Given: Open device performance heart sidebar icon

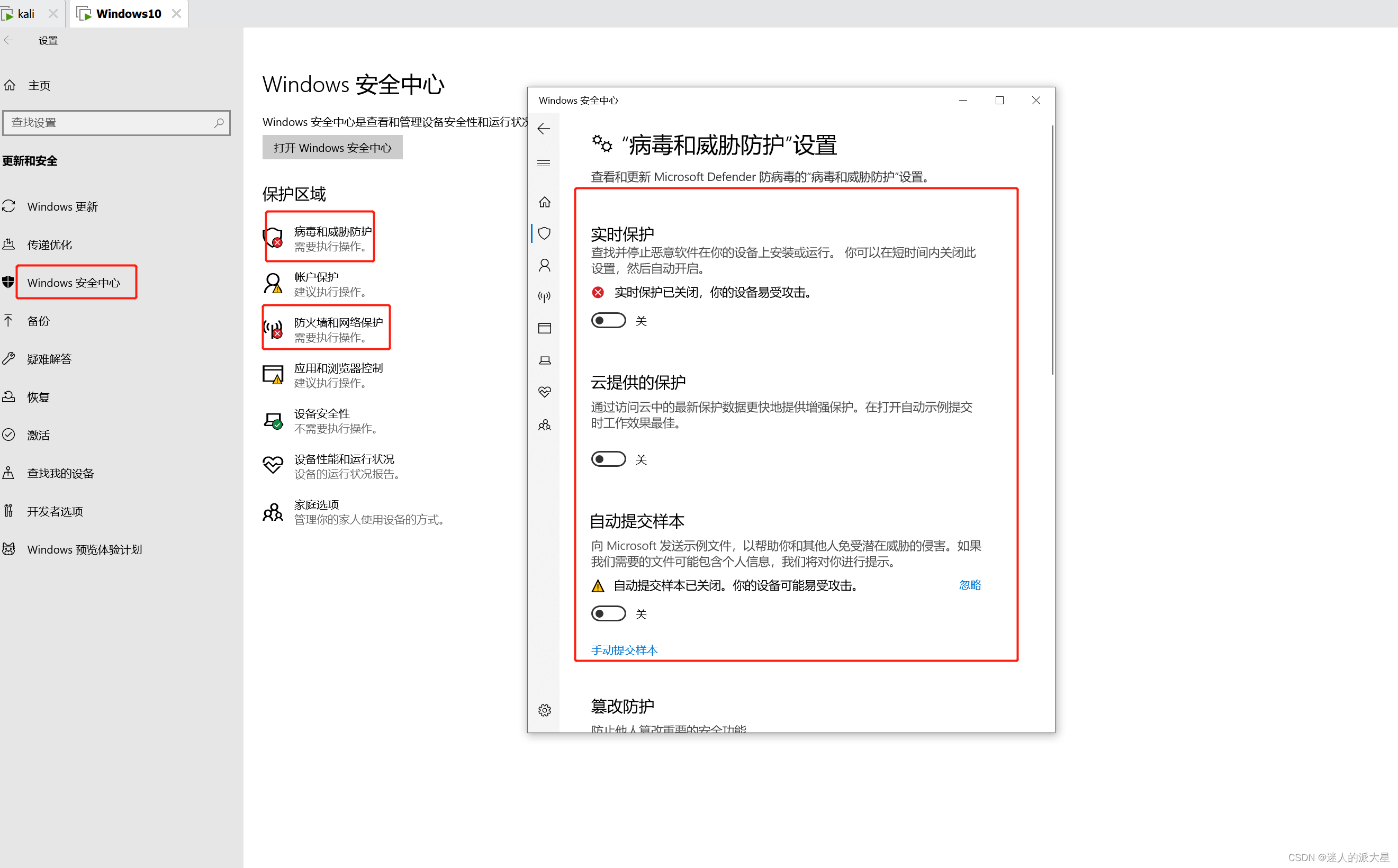Looking at the screenshot, I should click(x=544, y=392).
